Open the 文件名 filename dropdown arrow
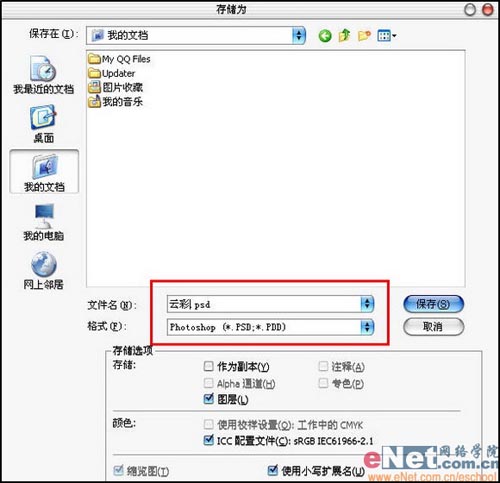Viewport: 500px width, 483px height. click(367, 304)
